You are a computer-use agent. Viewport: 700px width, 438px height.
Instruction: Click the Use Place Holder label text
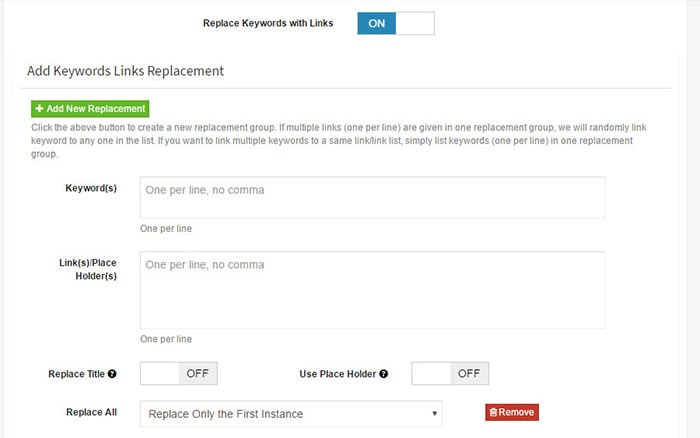[x=338, y=374]
